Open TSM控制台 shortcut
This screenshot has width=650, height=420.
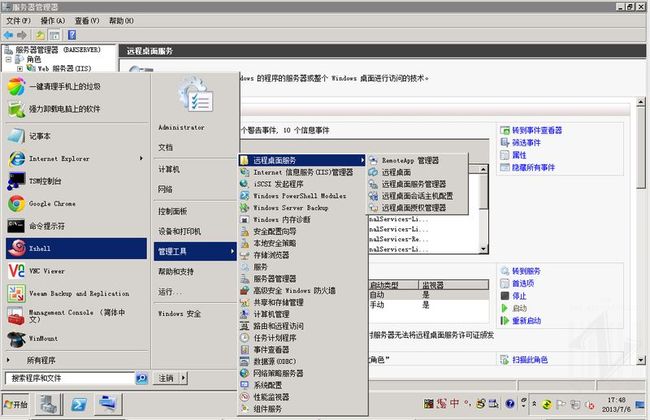(x=77, y=181)
